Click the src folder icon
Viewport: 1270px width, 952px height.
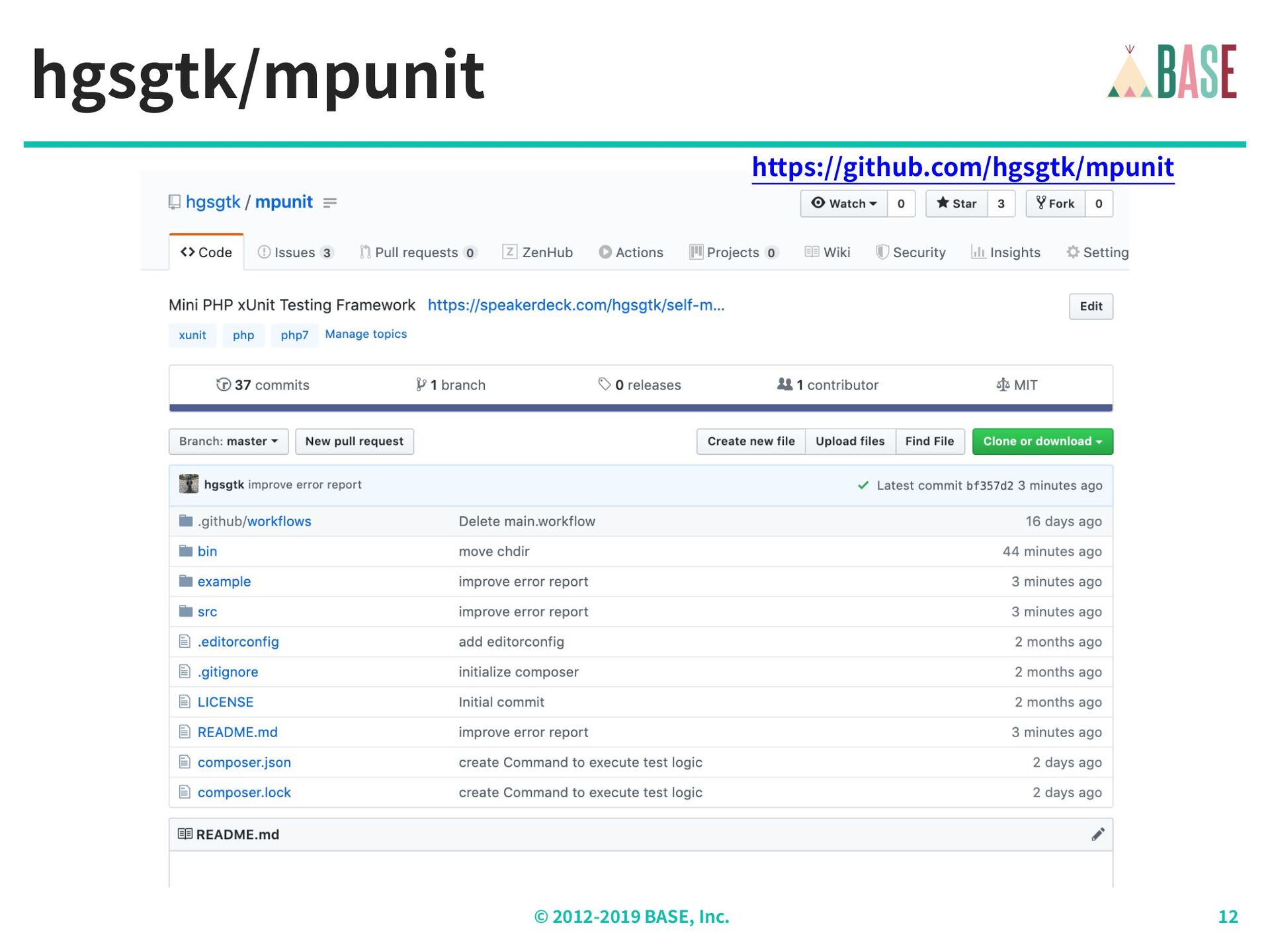pyautogui.click(x=186, y=612)
